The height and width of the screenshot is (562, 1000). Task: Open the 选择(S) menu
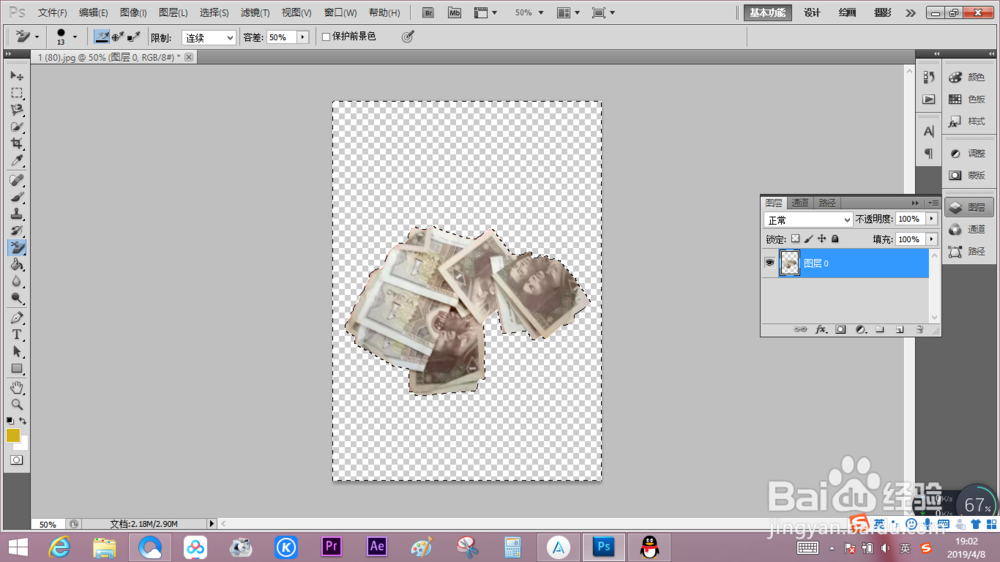[214, 13]
